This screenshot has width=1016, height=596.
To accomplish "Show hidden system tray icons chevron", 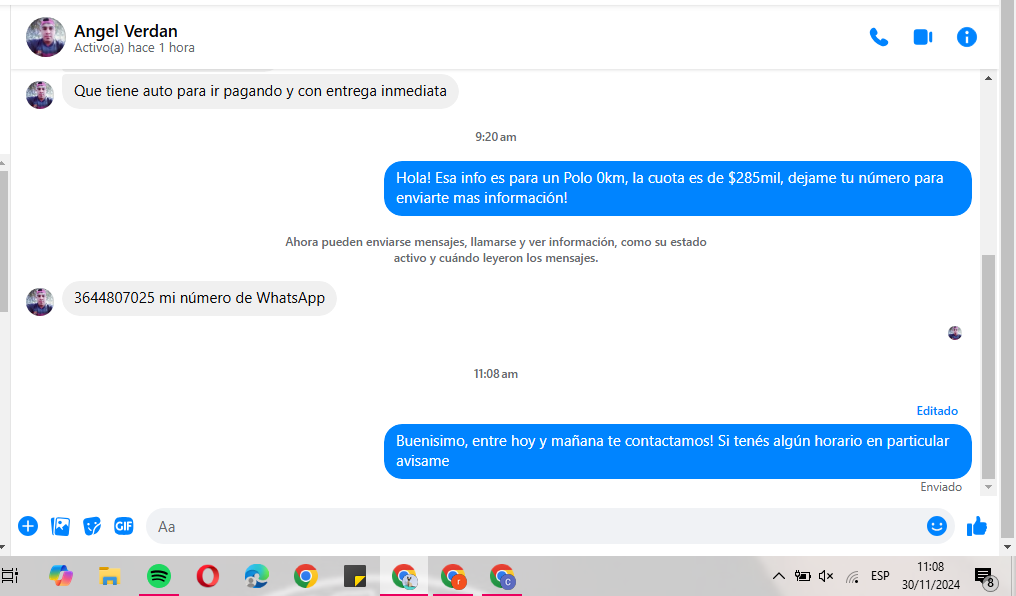I will 778,576.
